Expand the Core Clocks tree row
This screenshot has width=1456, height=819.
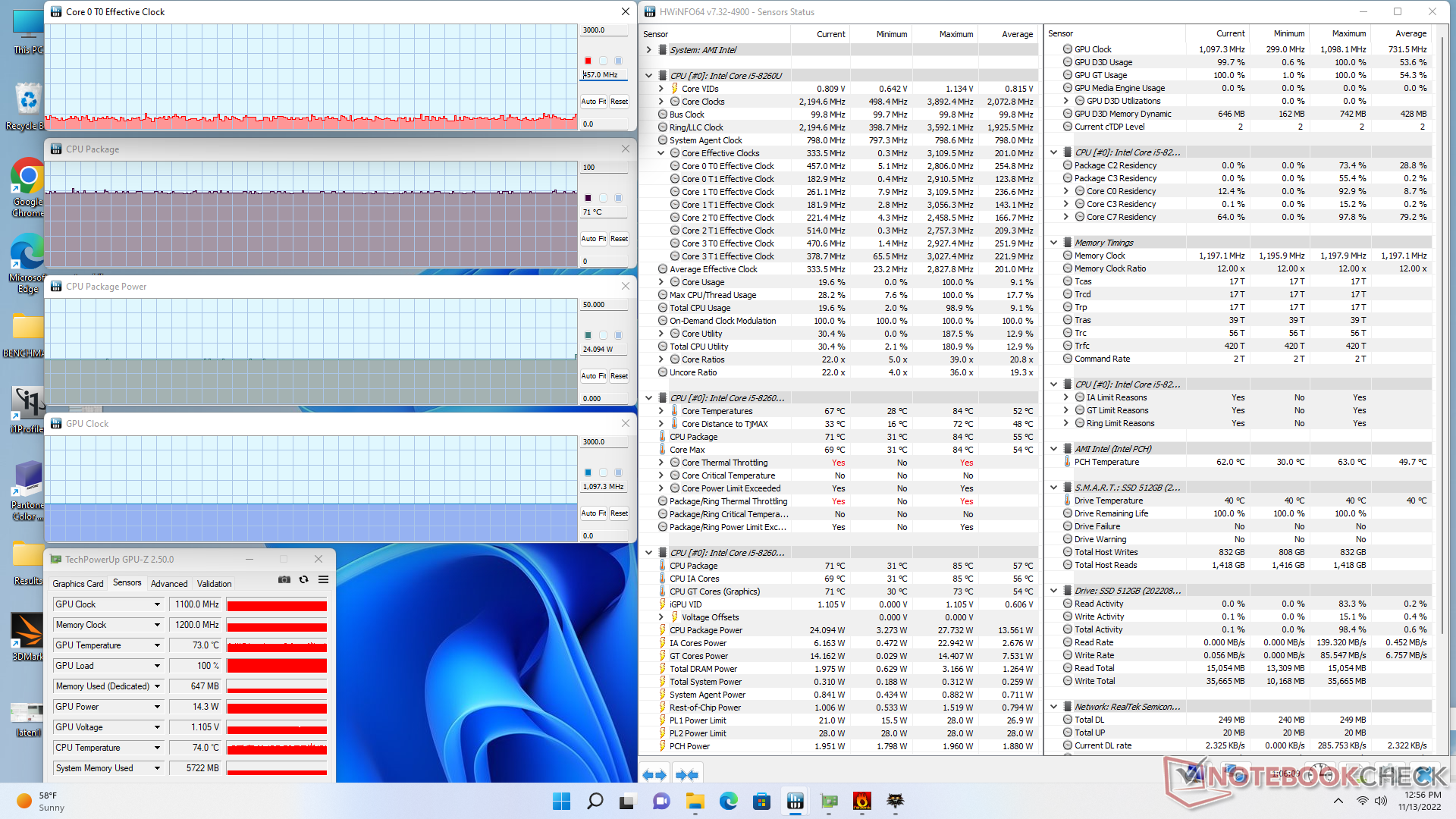pos(661,102)
